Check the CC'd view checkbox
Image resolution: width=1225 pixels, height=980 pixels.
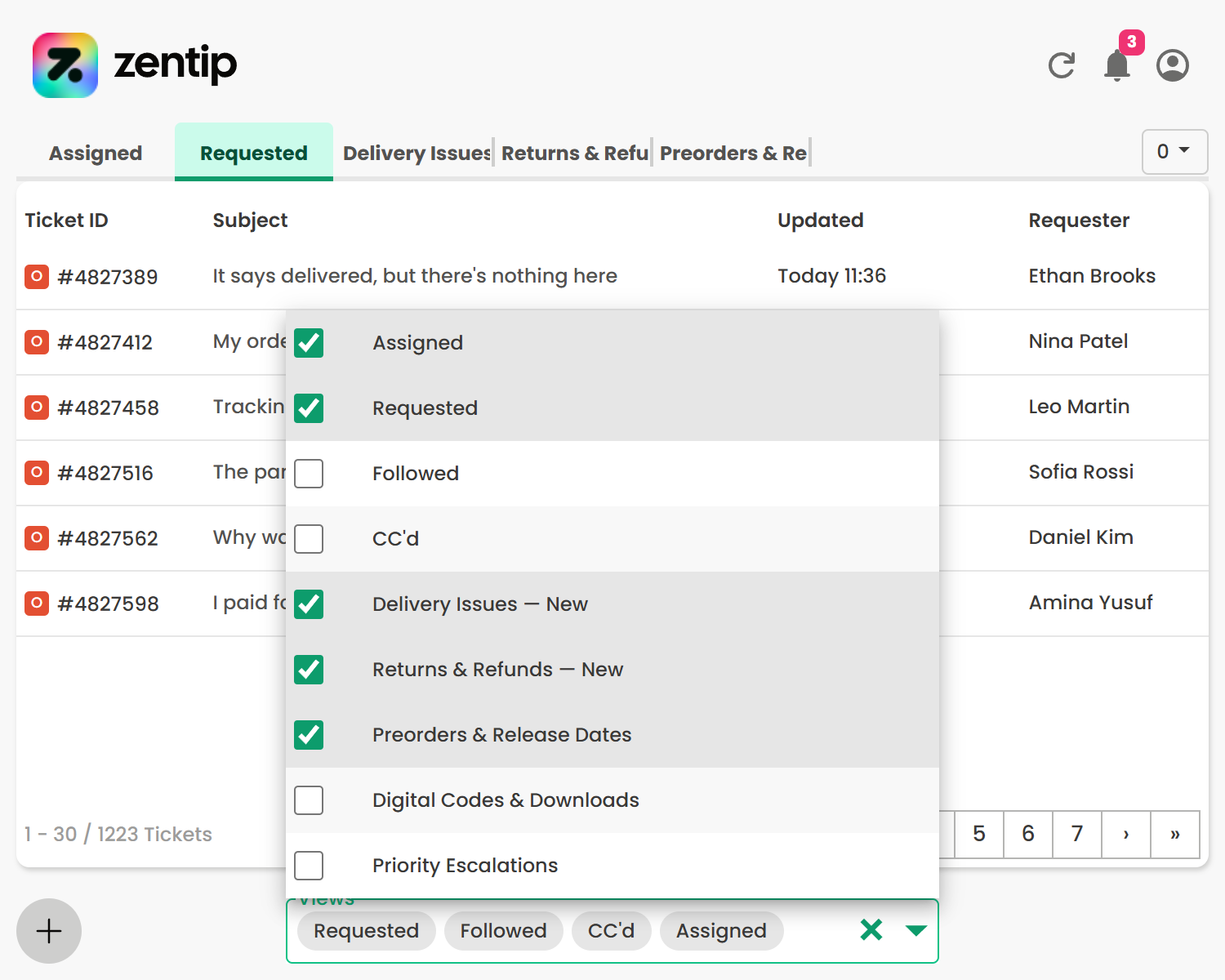click(309, 539)
